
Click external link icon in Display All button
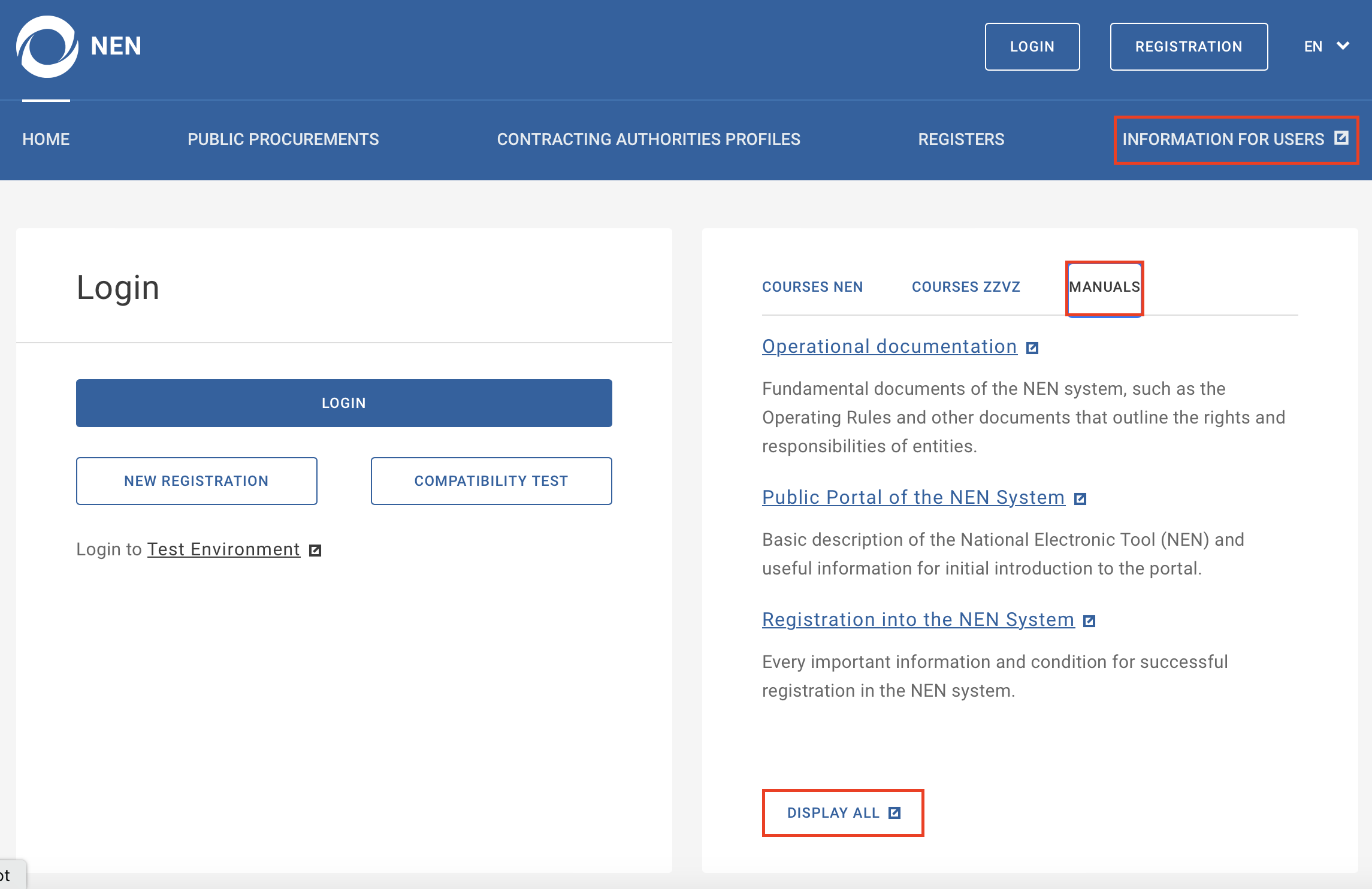(894, 813)
